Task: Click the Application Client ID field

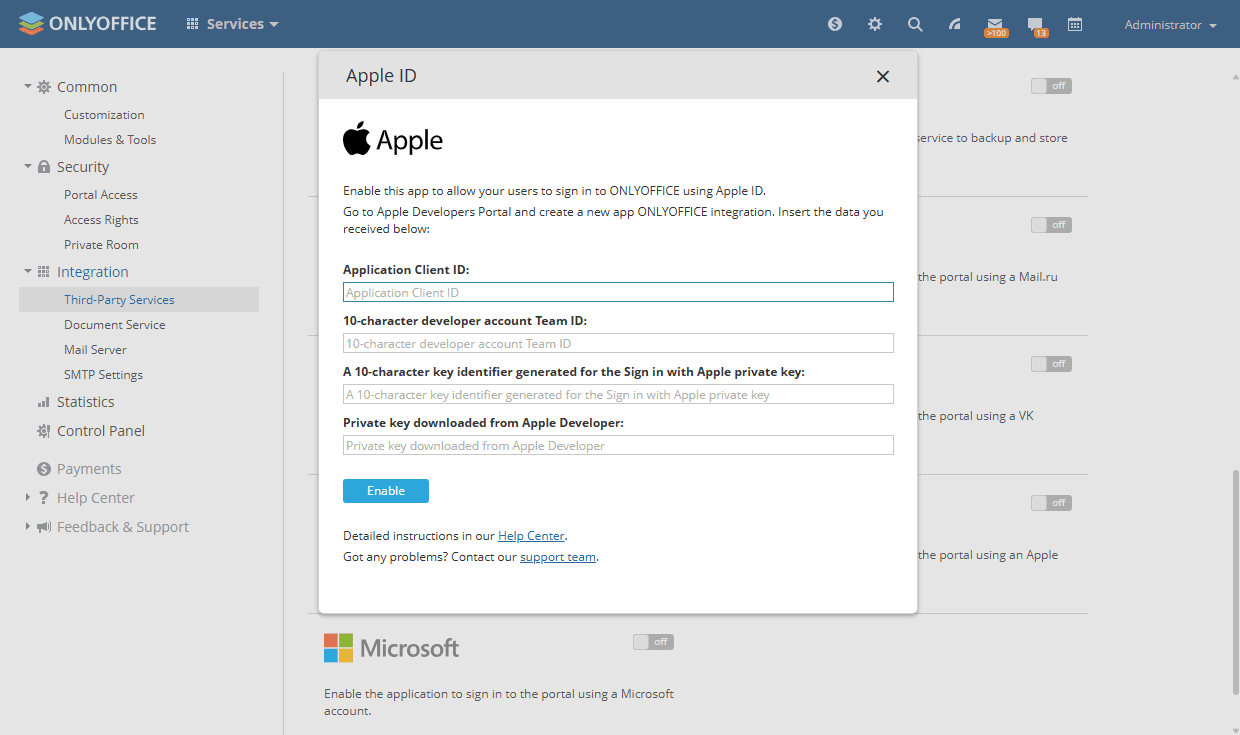Action: pos(618,292)
